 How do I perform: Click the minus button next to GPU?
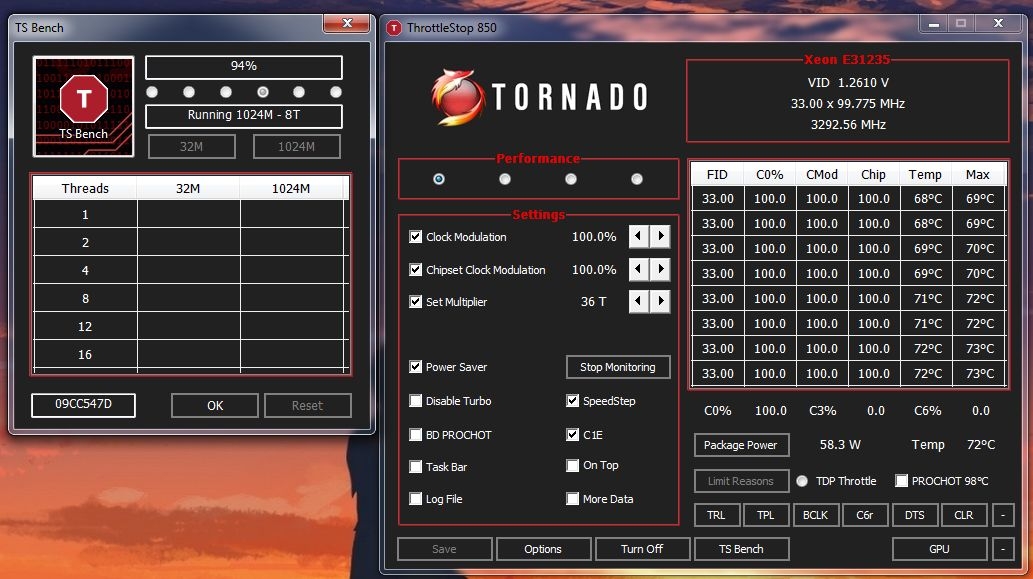pos(1003,549)
